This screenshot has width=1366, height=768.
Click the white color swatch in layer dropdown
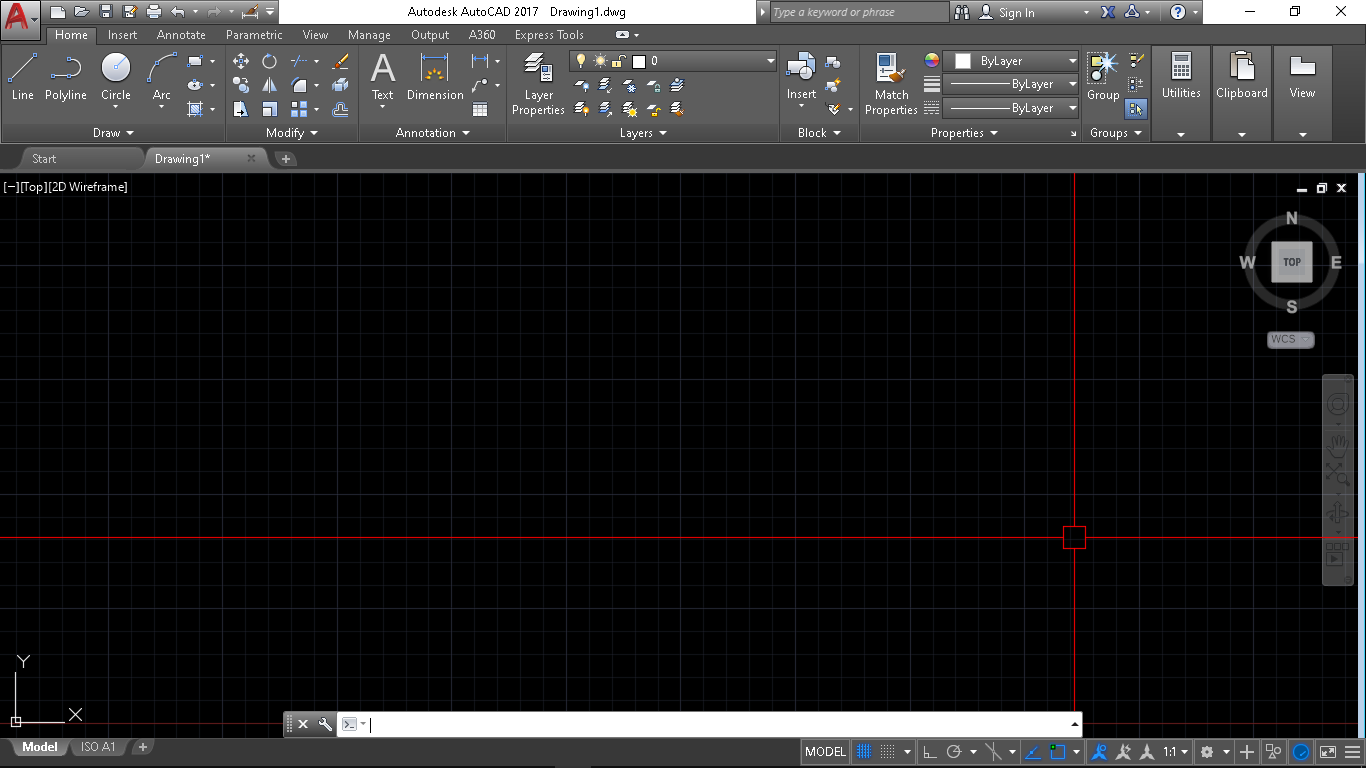click(639, 61)
